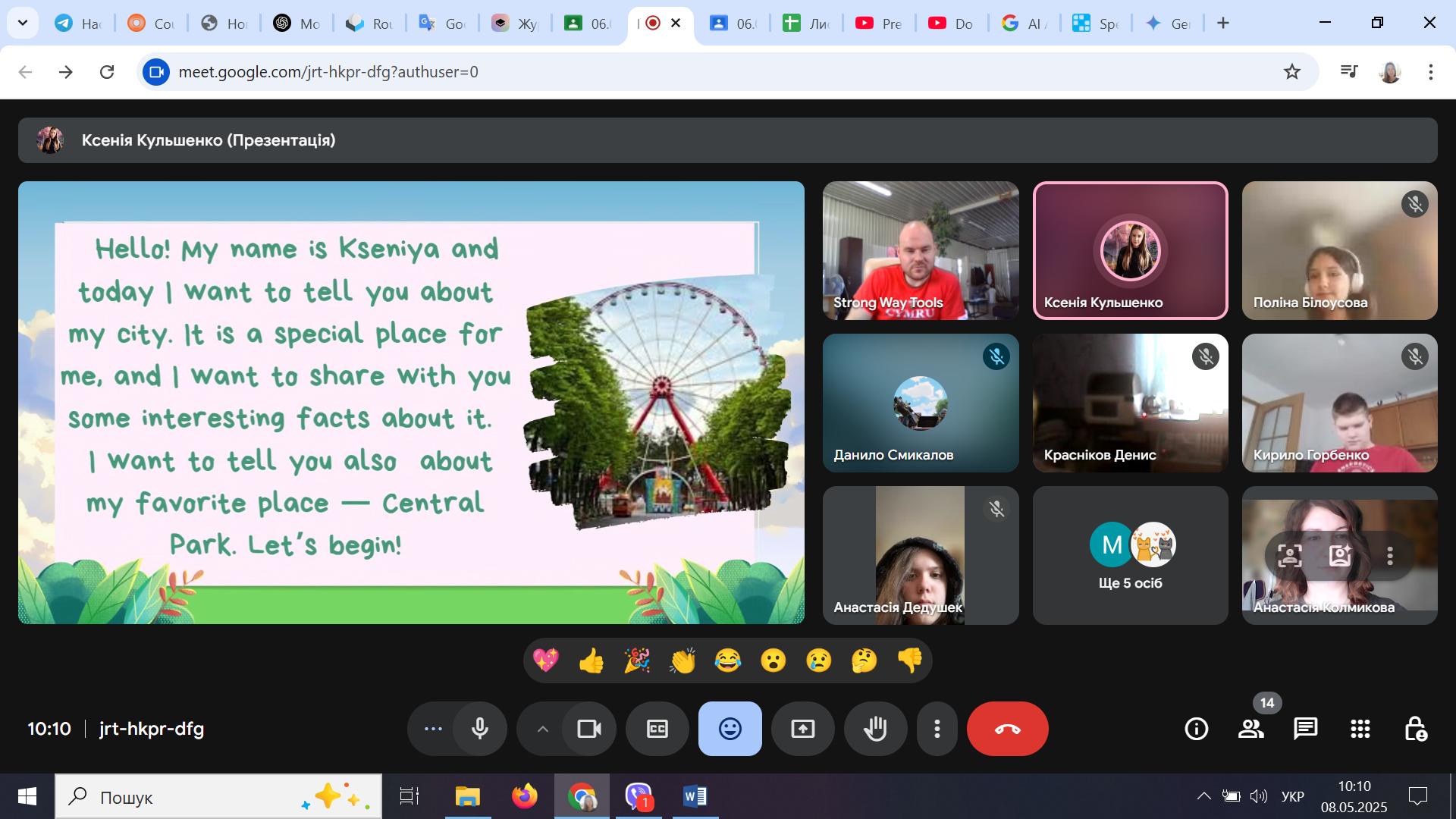This screenshot has height=819, width=1456.
Task: Switch to the Gemini browser tab
Action: click(x=1168, y=24)
